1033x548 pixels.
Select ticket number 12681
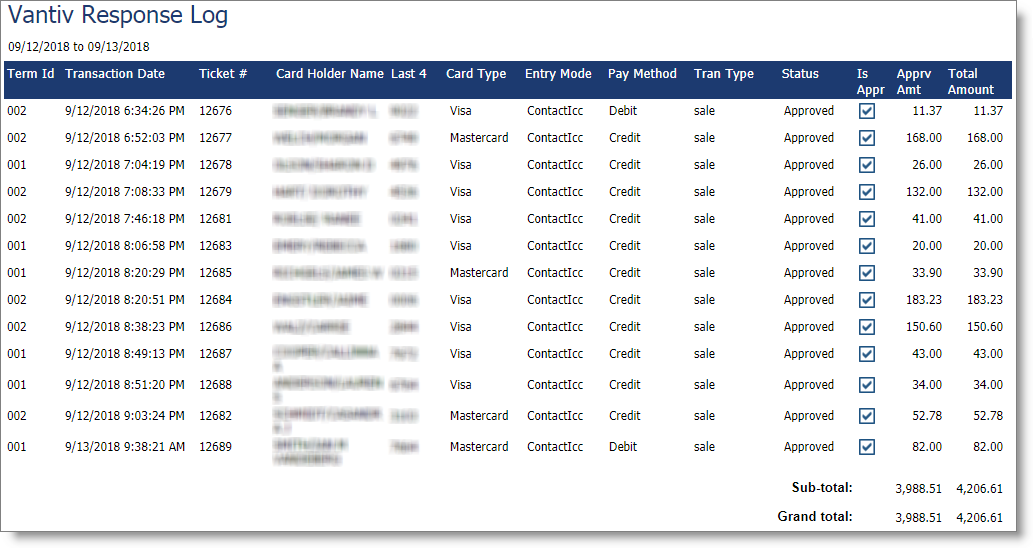point(215,219)
